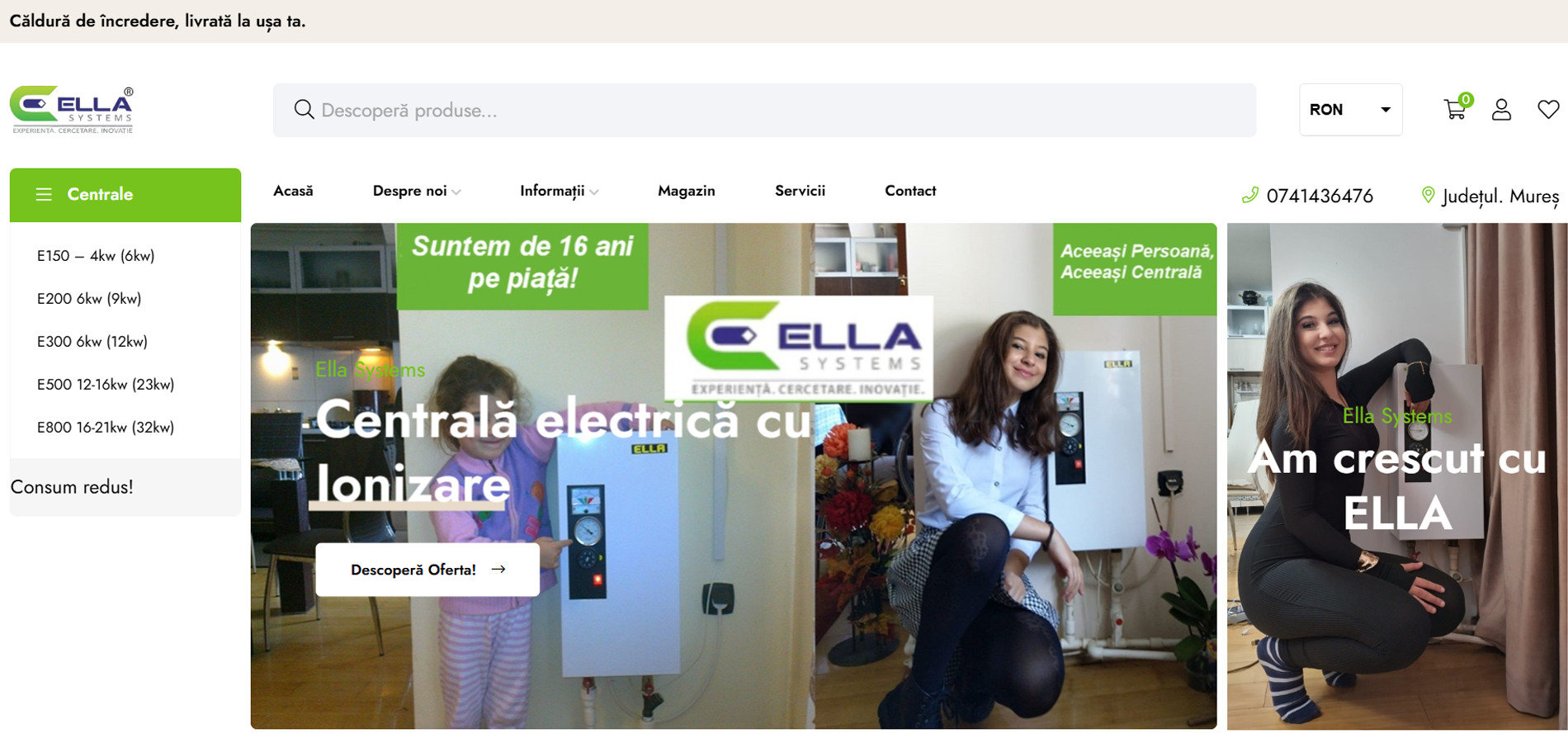Select E800 16-21kw (32kw) category
Screen dimensions: 1568x743
pos(106,428)
